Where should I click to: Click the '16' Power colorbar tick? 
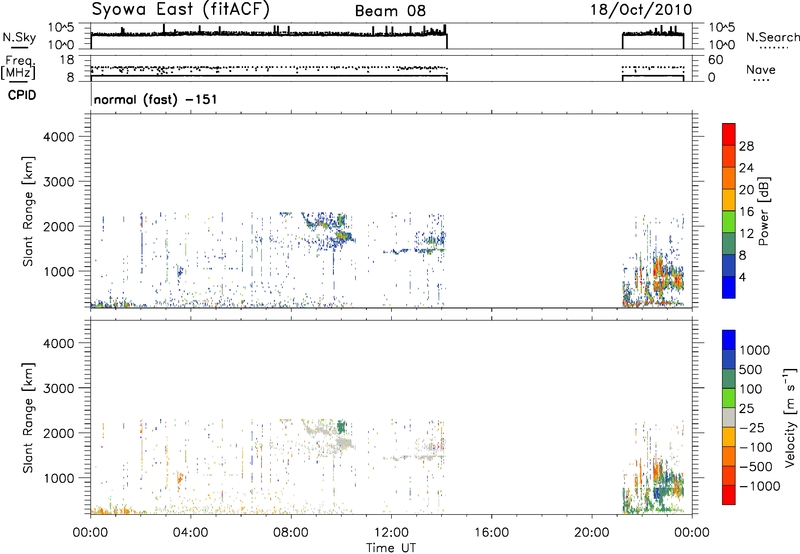click(x=746, y=212)
